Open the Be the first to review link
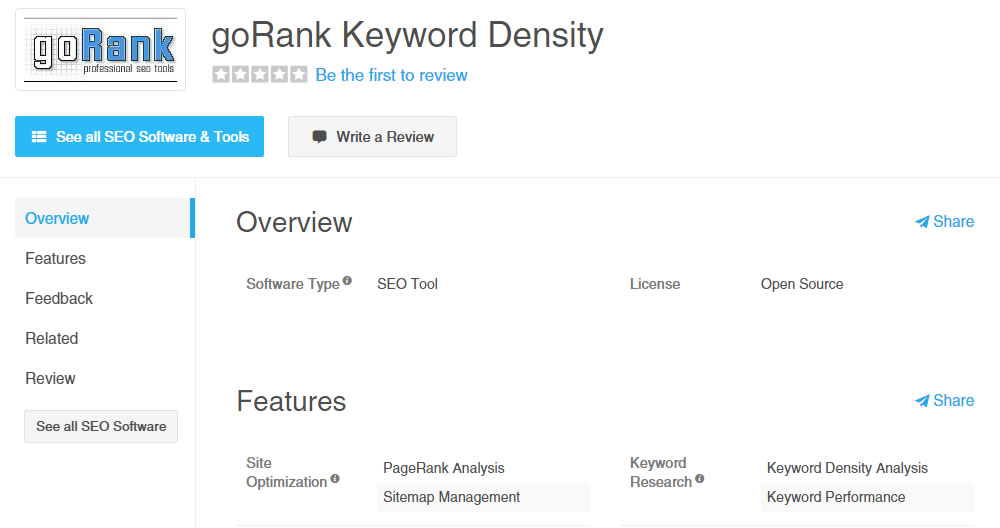 coord(391,75)
